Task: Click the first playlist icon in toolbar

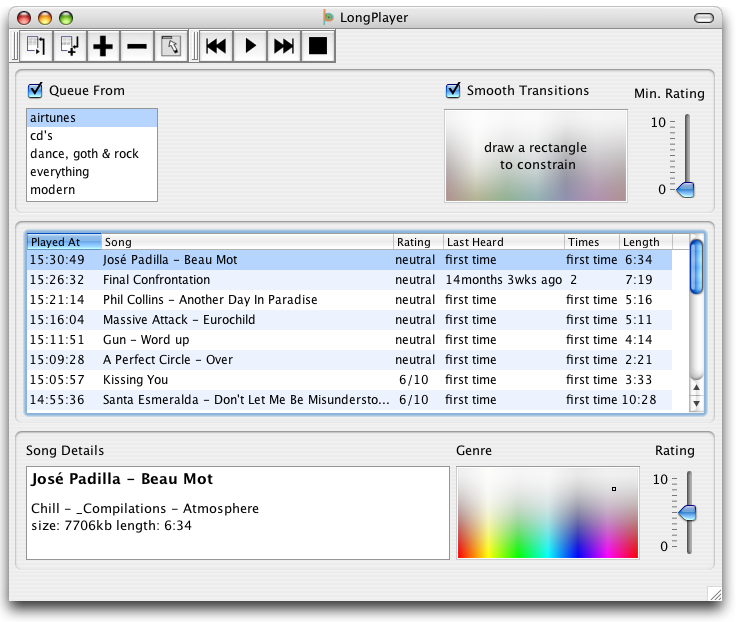Action: pyautogui.click(x=37, y=46)
